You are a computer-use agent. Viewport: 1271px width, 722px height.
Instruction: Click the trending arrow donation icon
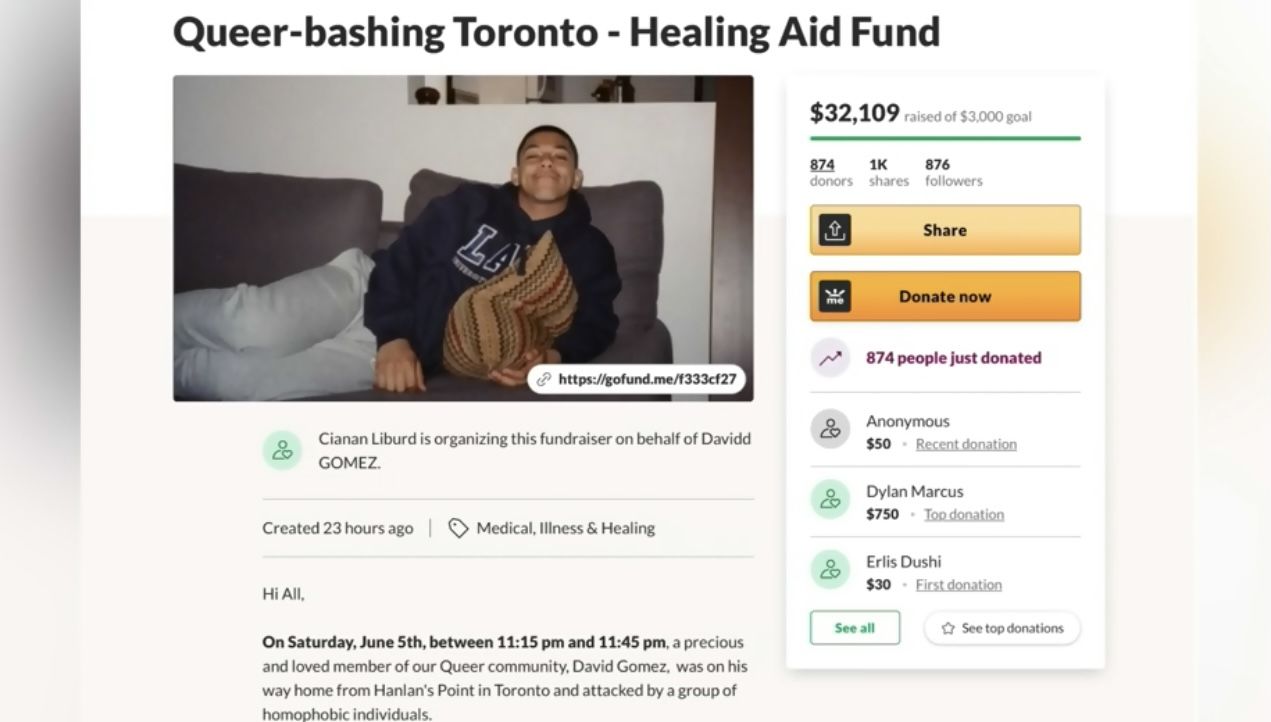pyautogui.click(x=830, y=358)
